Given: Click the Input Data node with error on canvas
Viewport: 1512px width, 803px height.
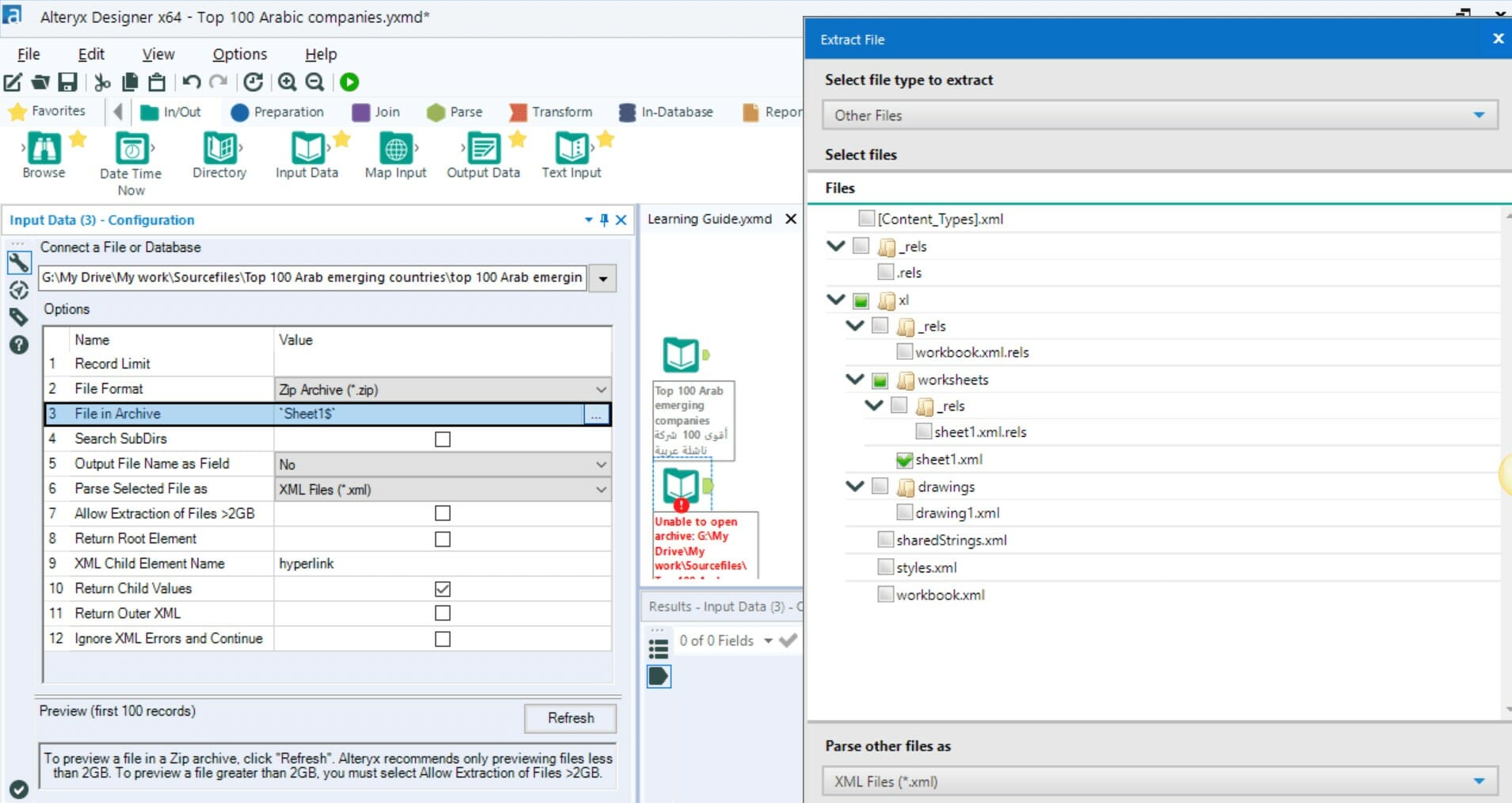Looking at the screenshot, I should [681, 488].
